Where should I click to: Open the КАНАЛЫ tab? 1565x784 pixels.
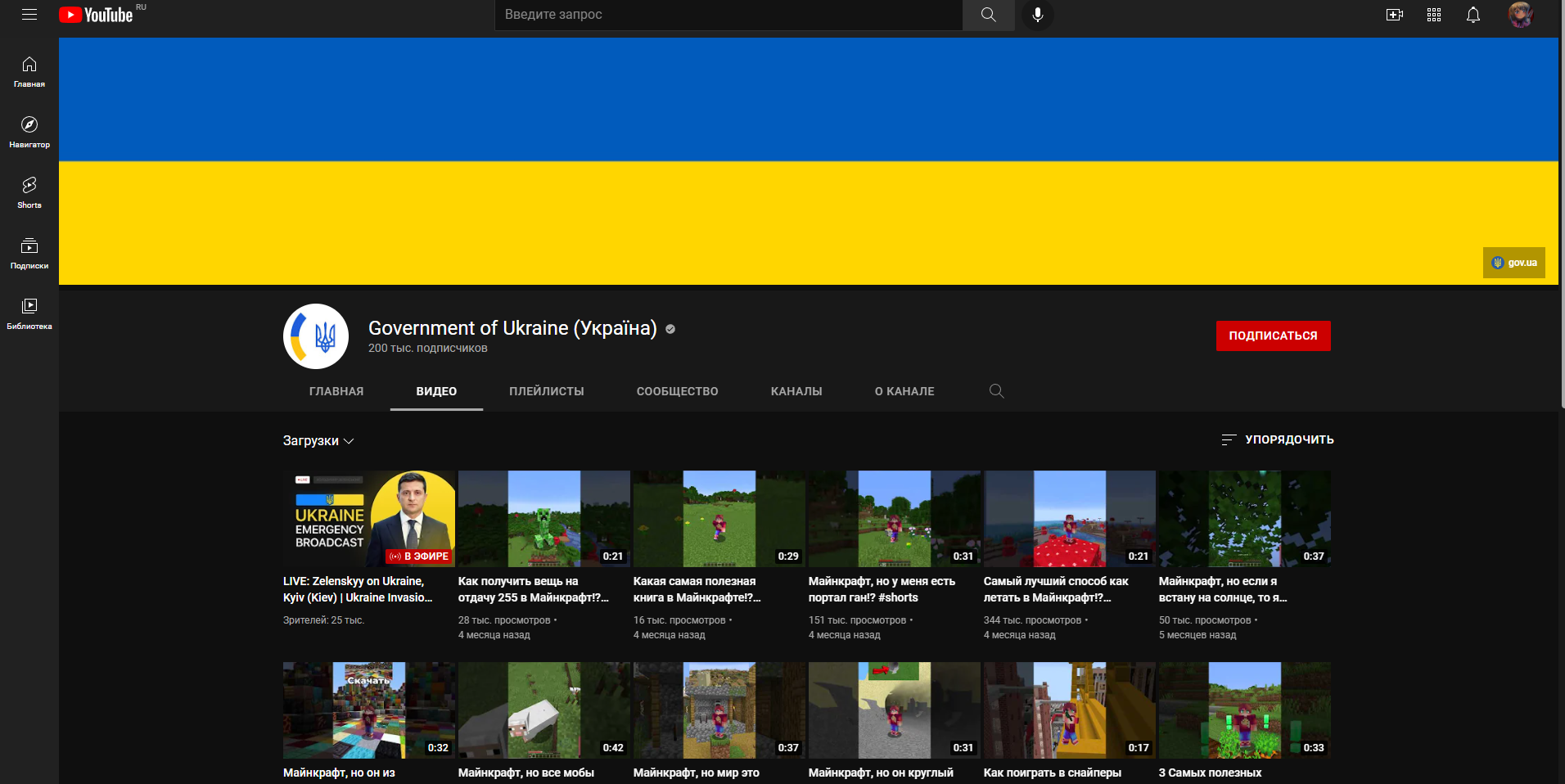[x=796, y=391]
